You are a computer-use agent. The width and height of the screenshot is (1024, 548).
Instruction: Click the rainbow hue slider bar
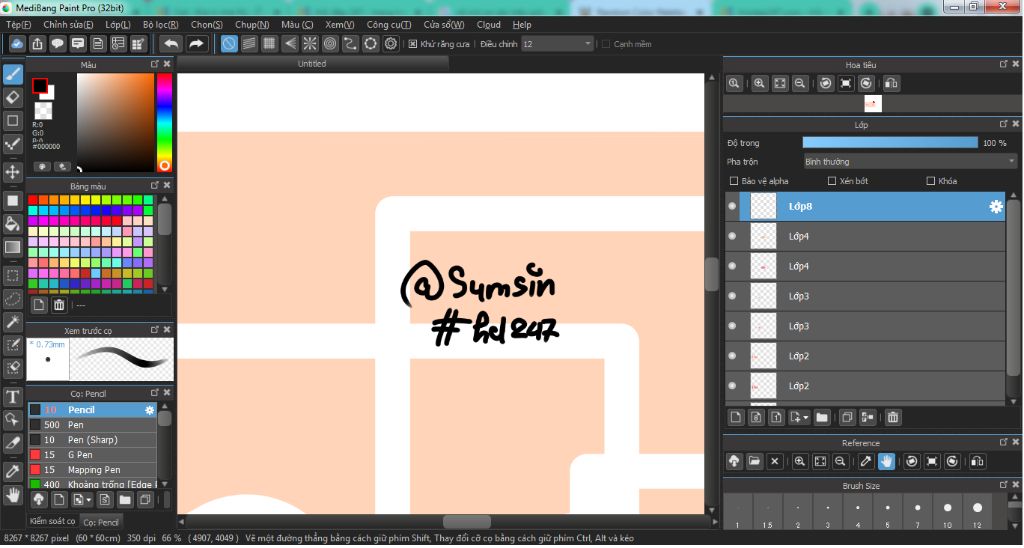[165, 122]
